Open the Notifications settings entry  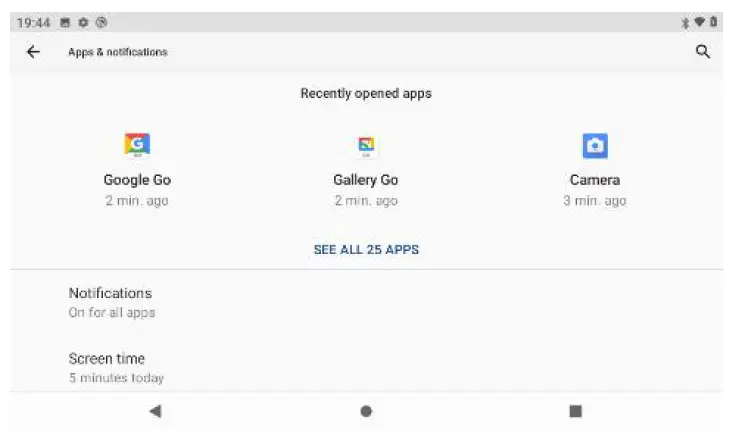point(366,302)
